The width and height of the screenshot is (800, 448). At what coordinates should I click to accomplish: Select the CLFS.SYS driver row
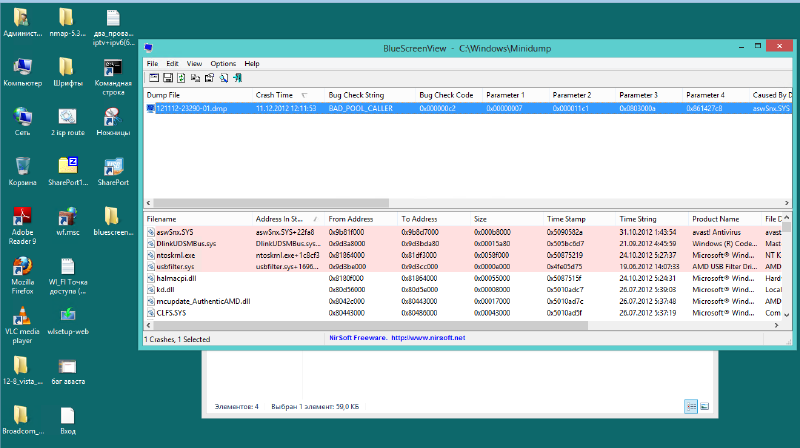pyautogui.click(x=463, y=313)
